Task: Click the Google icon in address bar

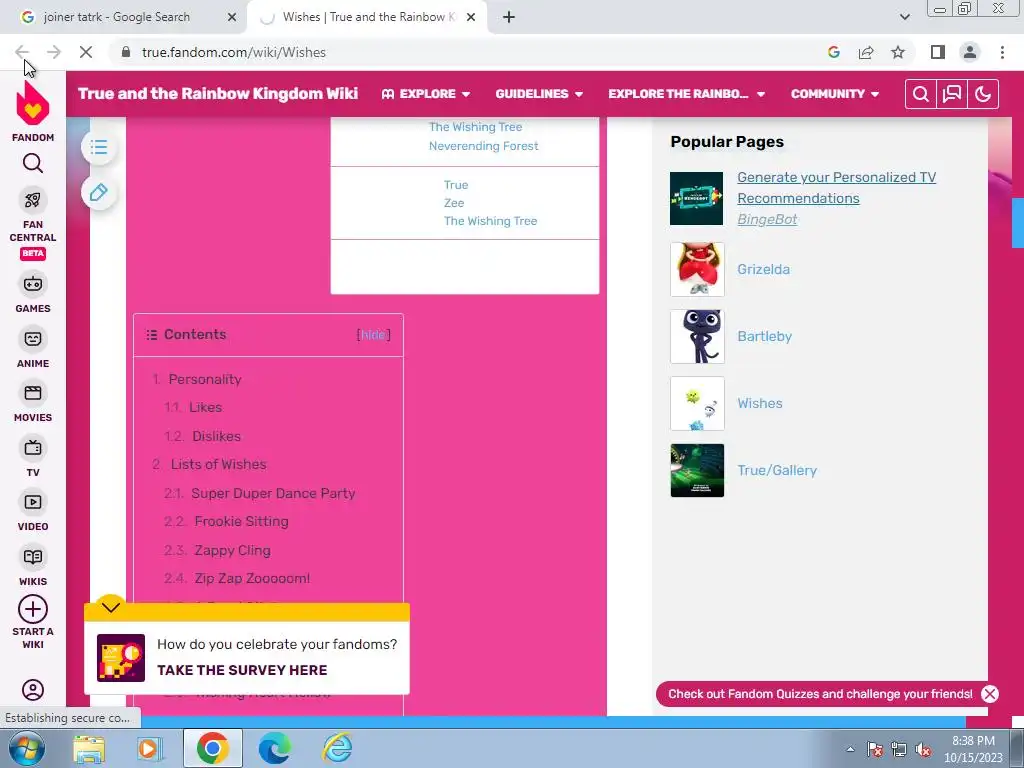Action: tap(834, 52)
